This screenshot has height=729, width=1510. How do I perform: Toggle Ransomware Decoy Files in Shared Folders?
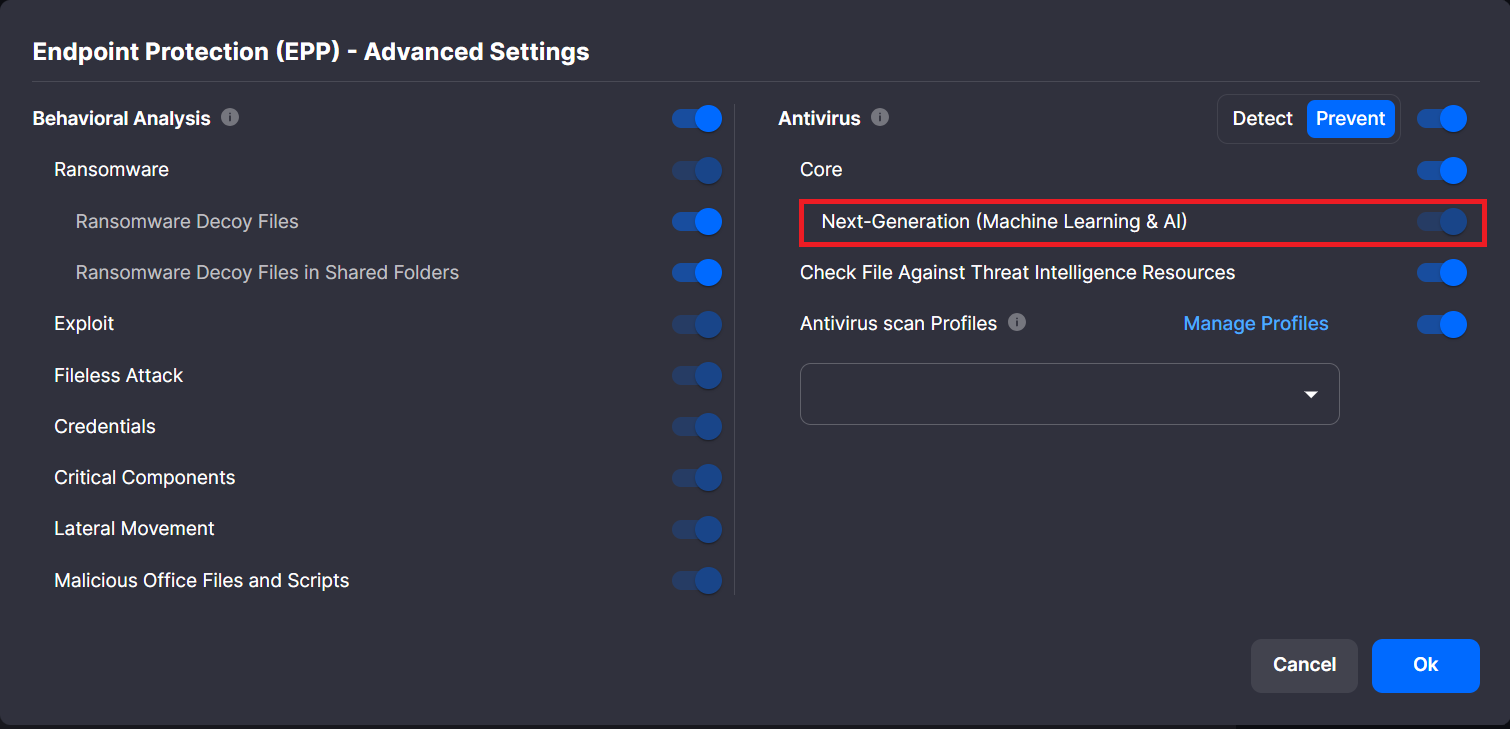click(697, 272)
